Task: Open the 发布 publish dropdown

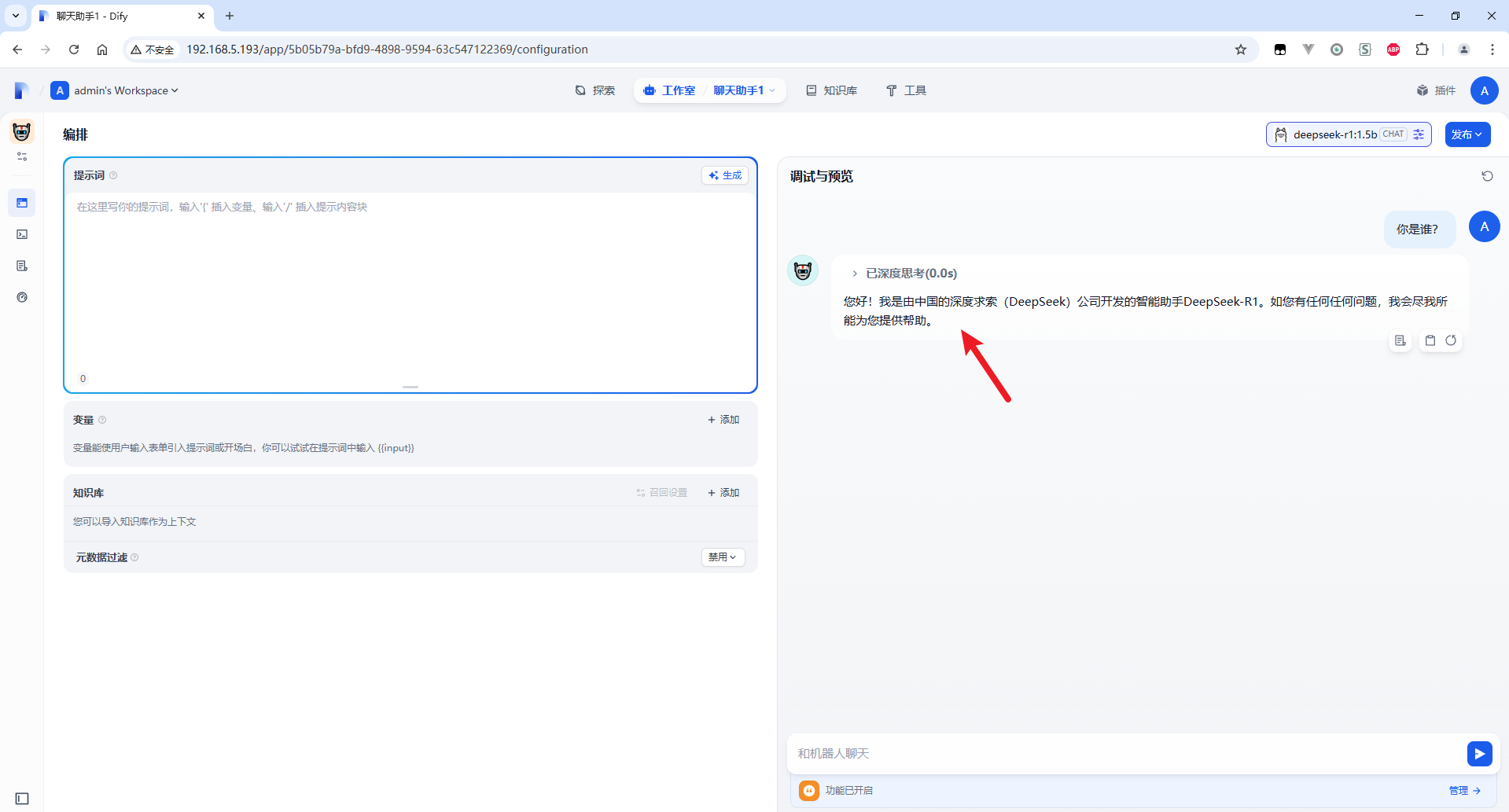Action: [x=1467, y=134]
